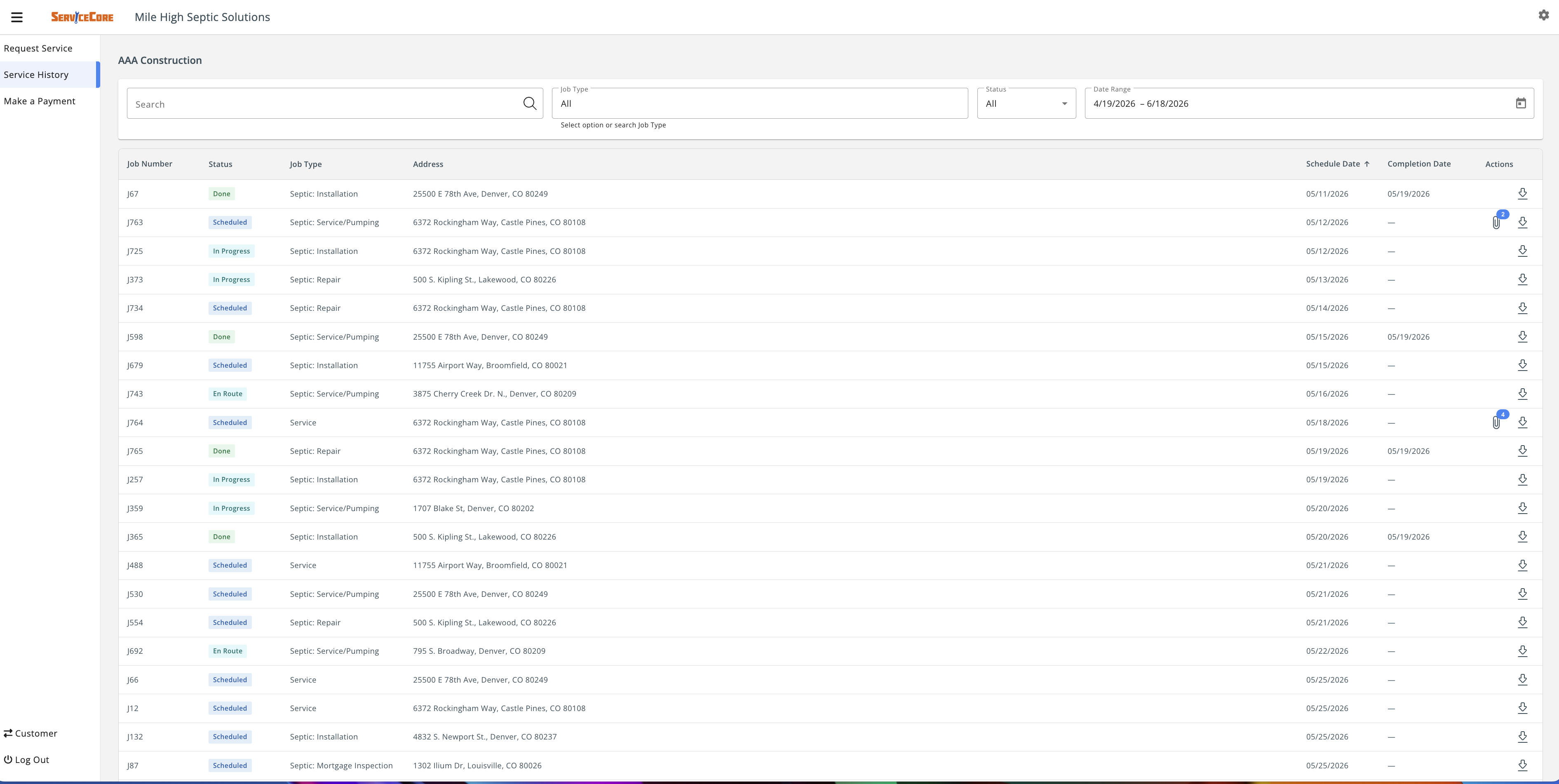
Task: Sort by Job Type column header
Action: [305, 164]
